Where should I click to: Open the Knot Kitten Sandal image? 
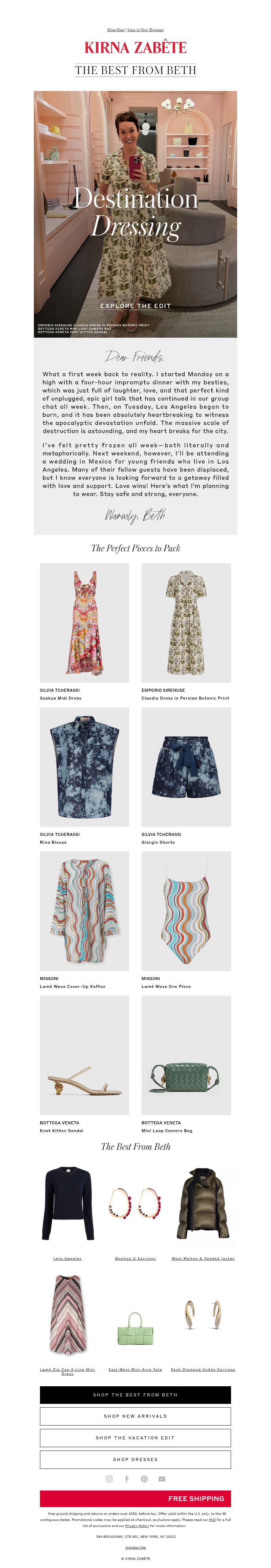coord(85,1055)
